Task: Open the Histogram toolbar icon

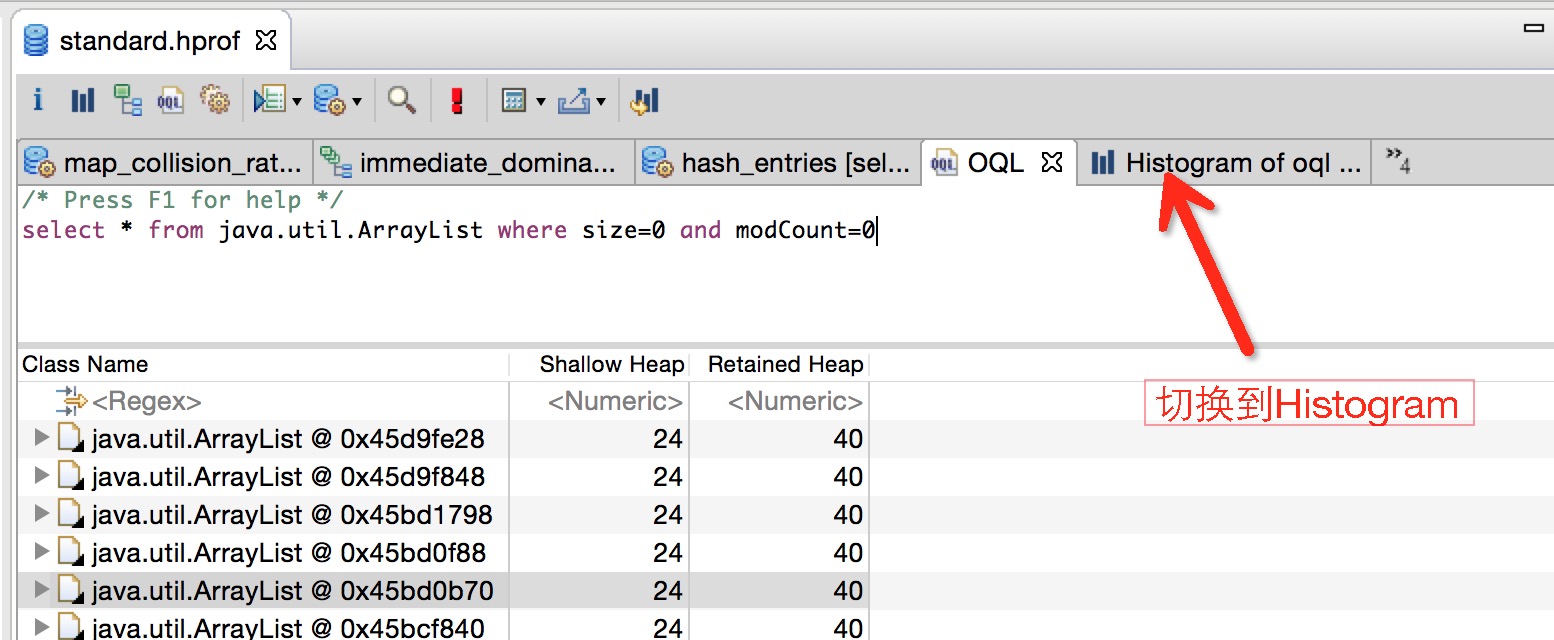Action: coord(83,100)
